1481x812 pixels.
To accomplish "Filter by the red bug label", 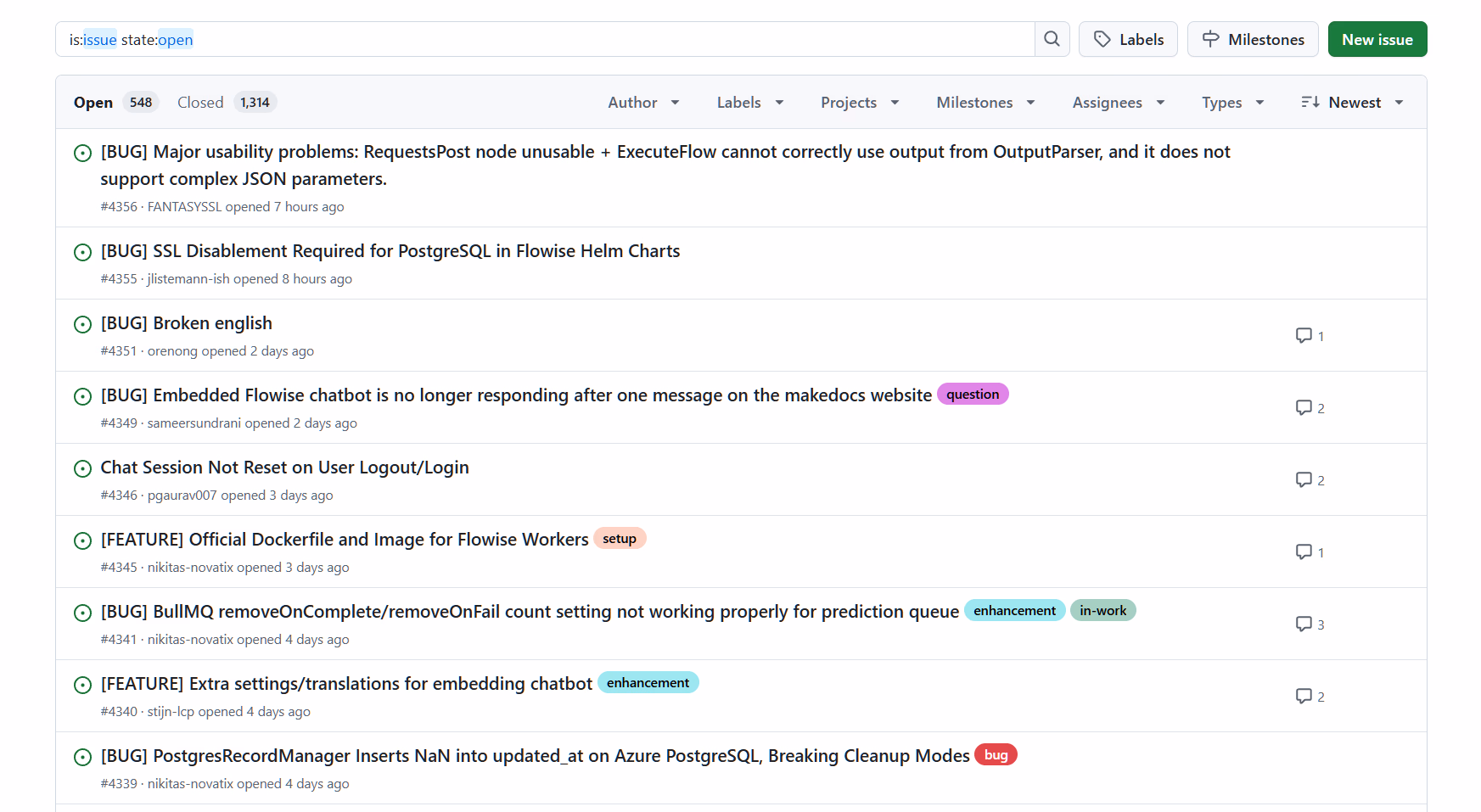I will click(x=996, y=755).
